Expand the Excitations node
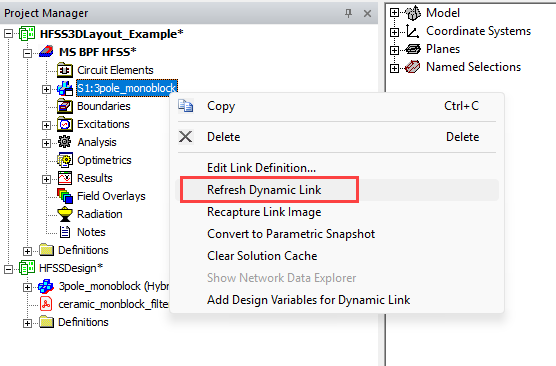556x366 pixels. pos(46,125)
